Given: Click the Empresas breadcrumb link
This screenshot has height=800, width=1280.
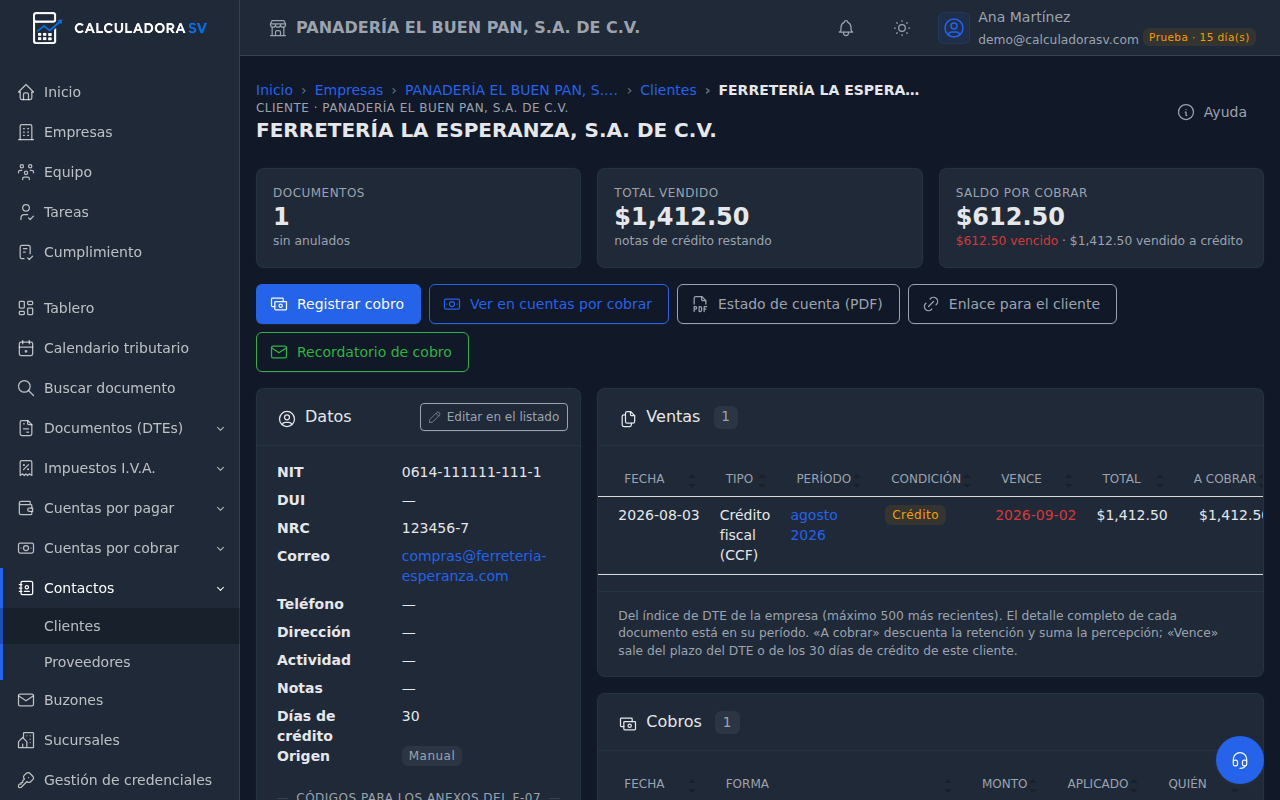Looking at the screenshot, I should pyautogui.click(x=349, y=90).
